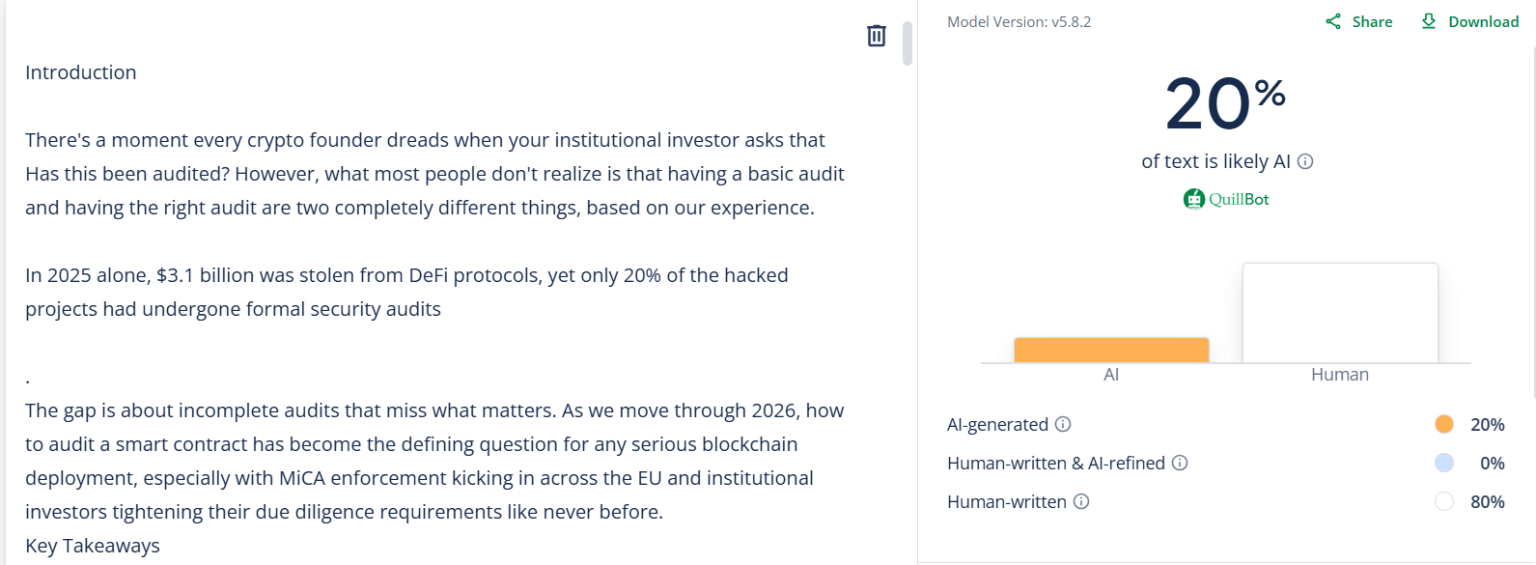Click the Share button

pos(1358,22)
